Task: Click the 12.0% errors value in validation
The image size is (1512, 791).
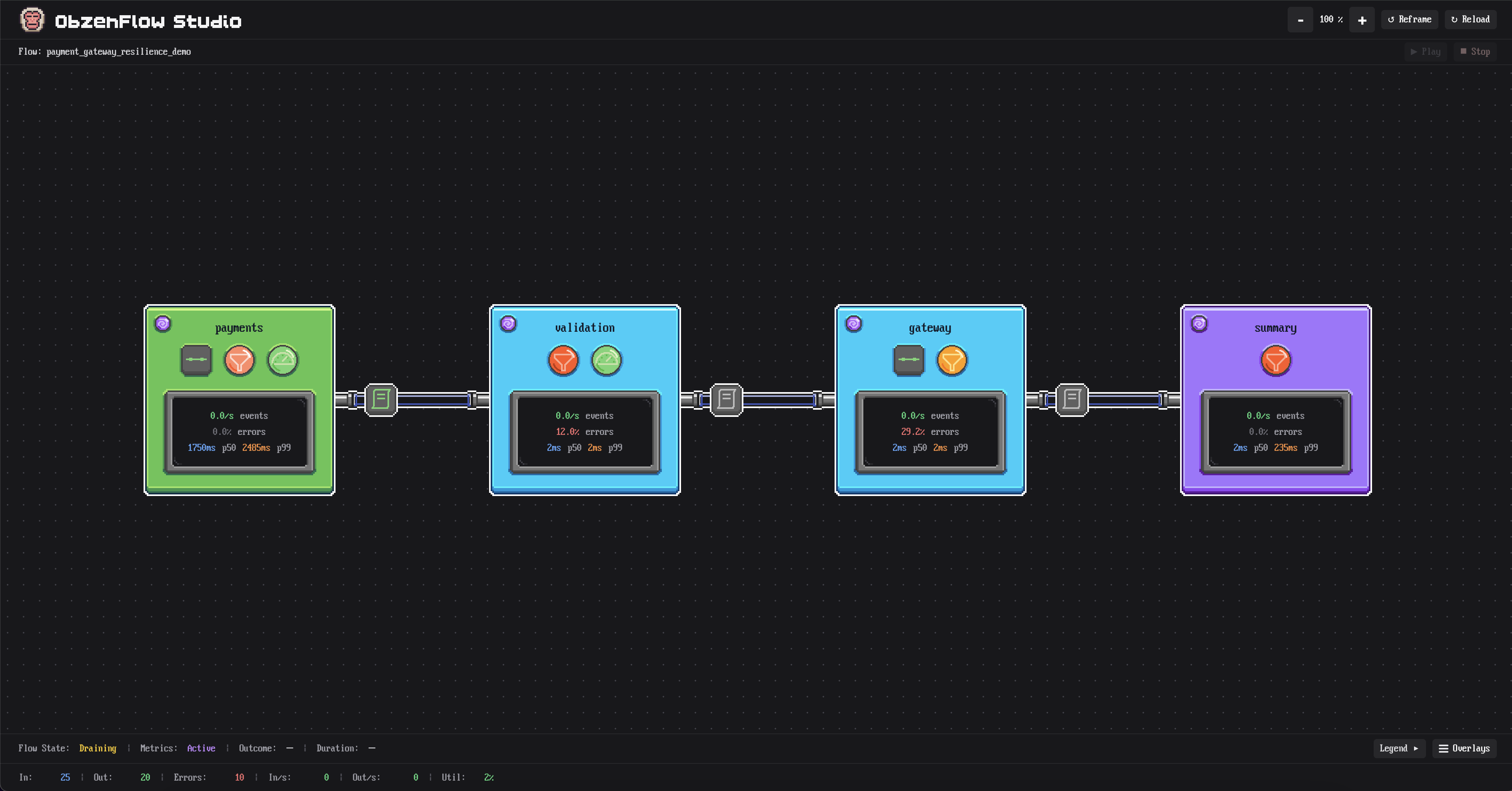Action: click(567, 432)
